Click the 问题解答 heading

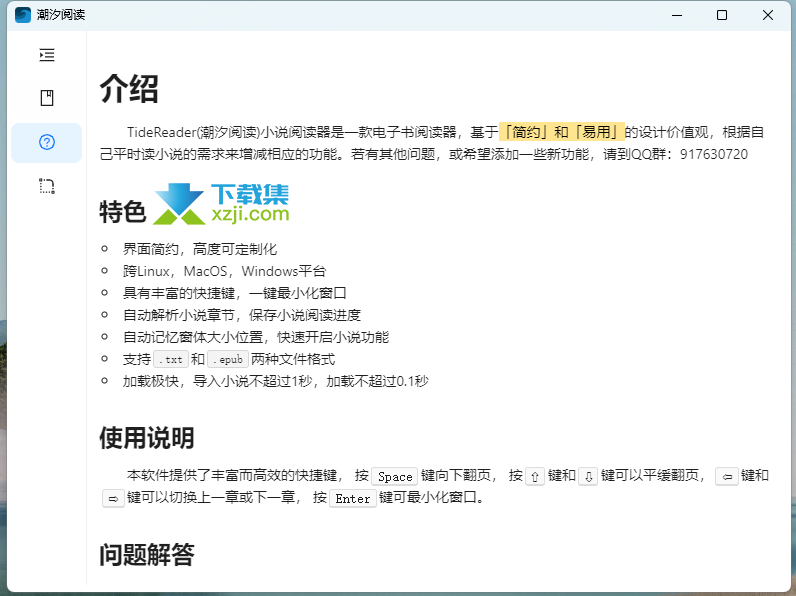coord(147,554)
